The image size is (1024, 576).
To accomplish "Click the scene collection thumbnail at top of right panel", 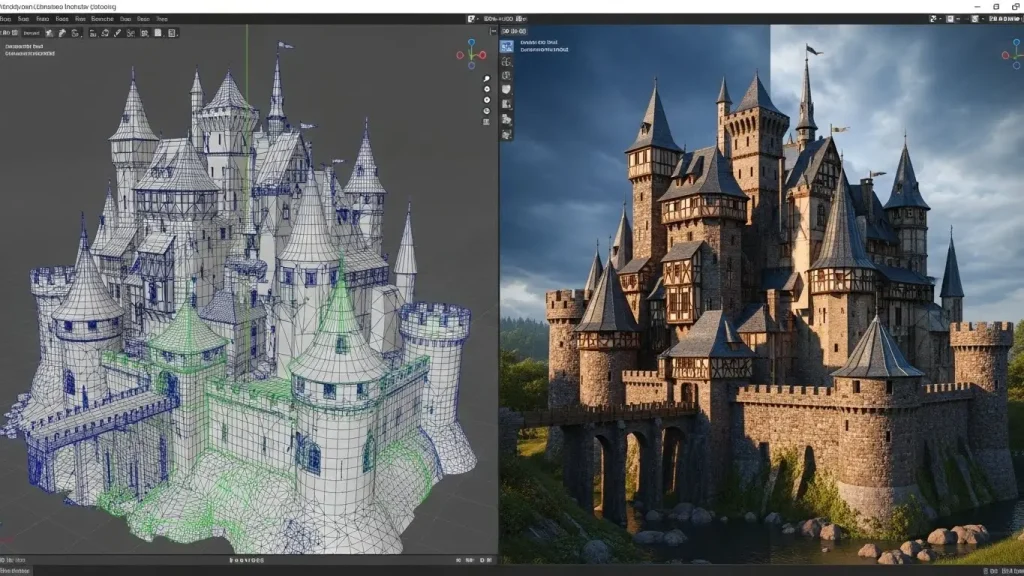I will point(506,45).
